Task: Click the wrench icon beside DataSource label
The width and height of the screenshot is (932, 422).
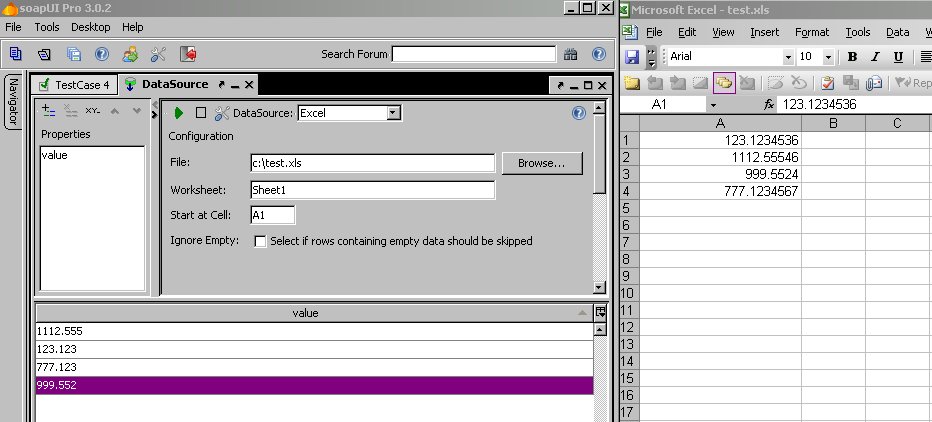Action: coord(222,113)
